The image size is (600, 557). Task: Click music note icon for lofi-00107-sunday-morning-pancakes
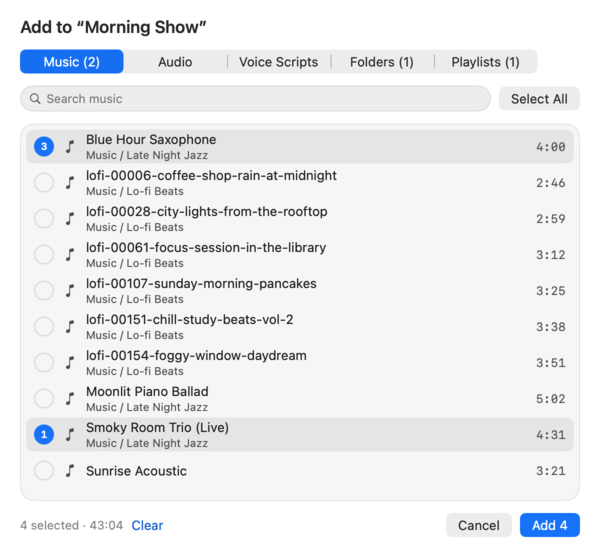click(x=70, y=290)
